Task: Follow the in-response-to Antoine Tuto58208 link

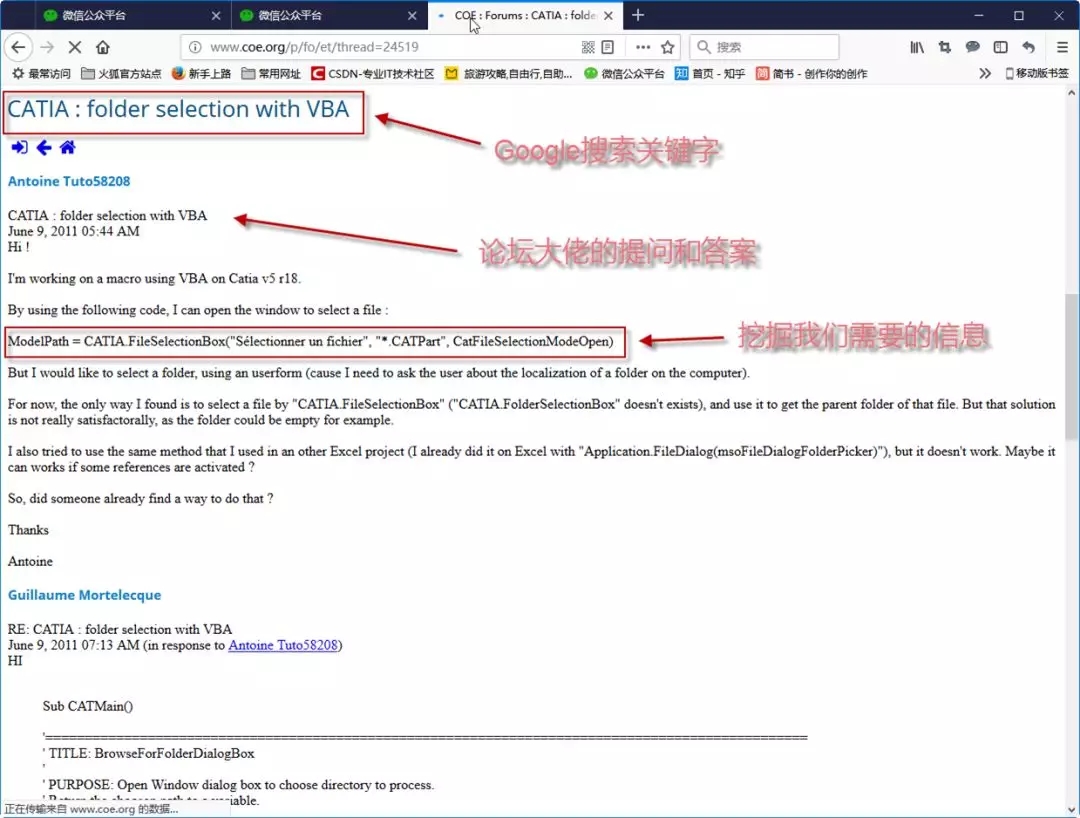Action: (283, 645)
